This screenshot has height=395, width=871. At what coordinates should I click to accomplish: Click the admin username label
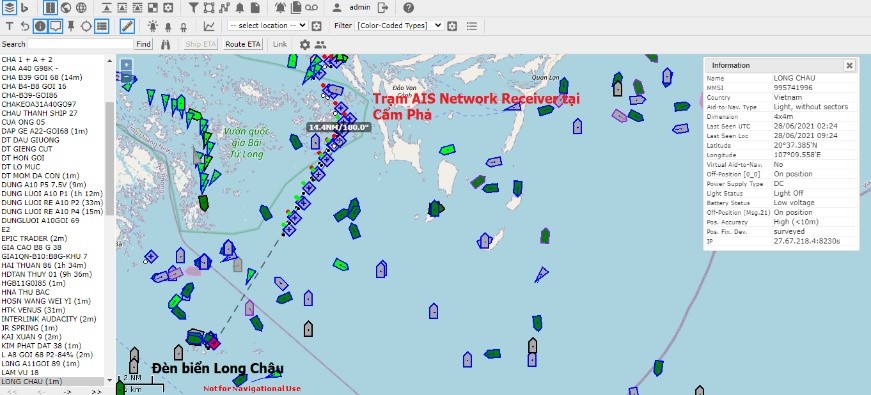click(x=360, y=8)
